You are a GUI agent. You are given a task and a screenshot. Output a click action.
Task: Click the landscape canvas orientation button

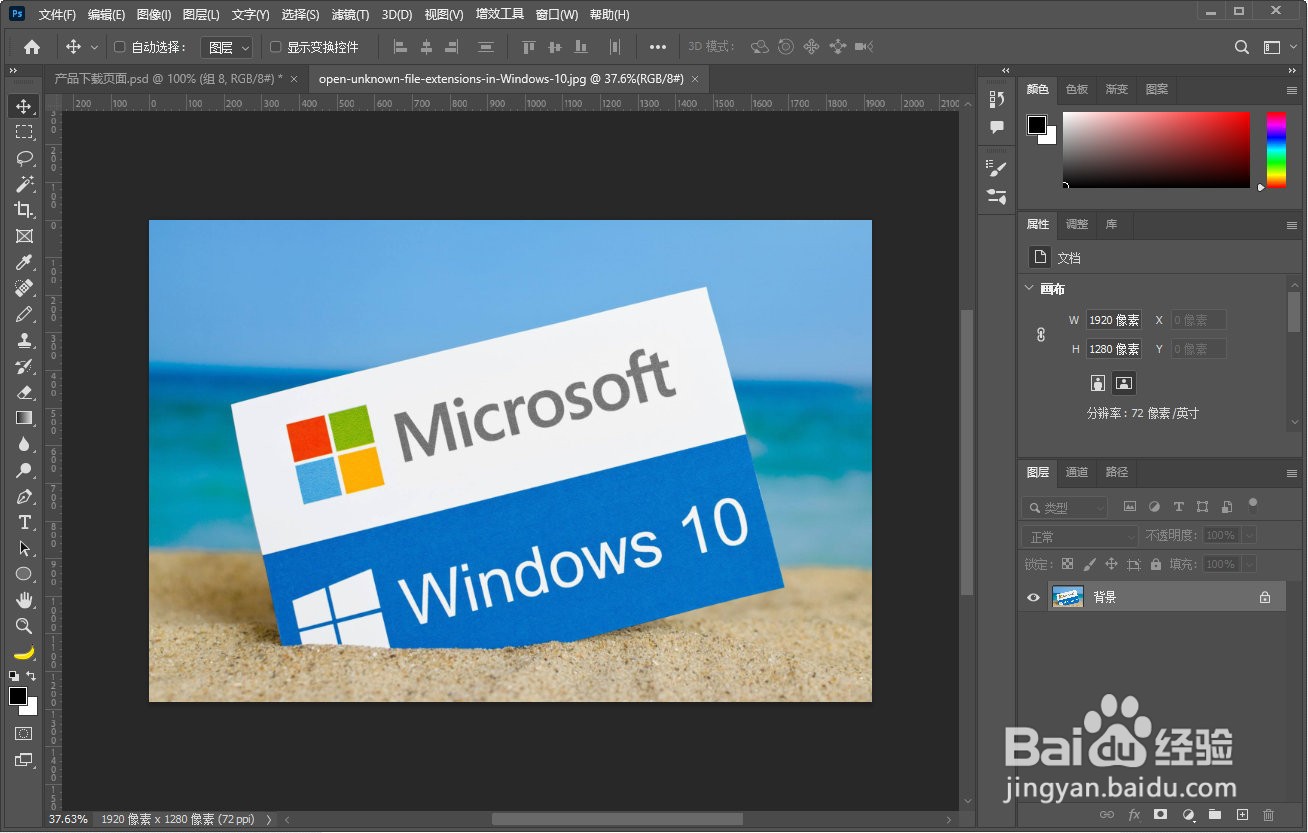click(x=1124, y=383)
